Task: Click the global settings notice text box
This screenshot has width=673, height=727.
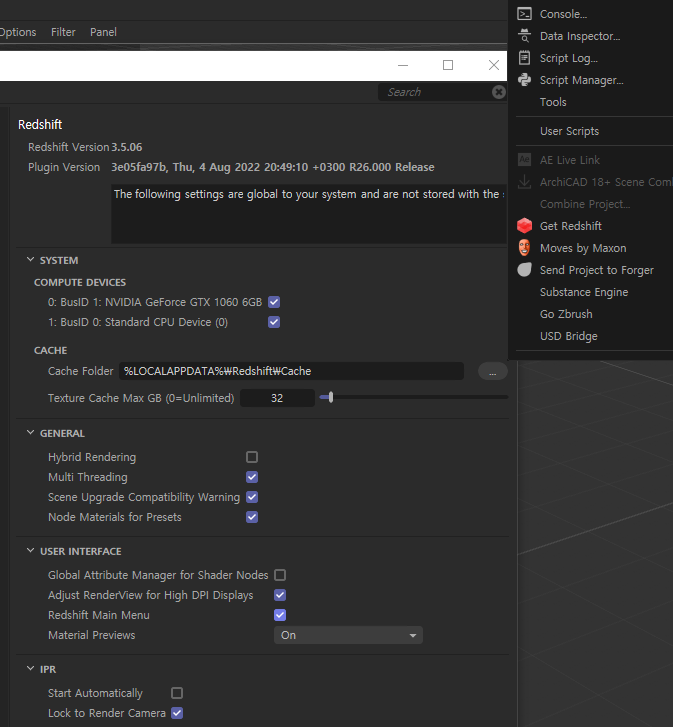Action: [x=309, y=214]
